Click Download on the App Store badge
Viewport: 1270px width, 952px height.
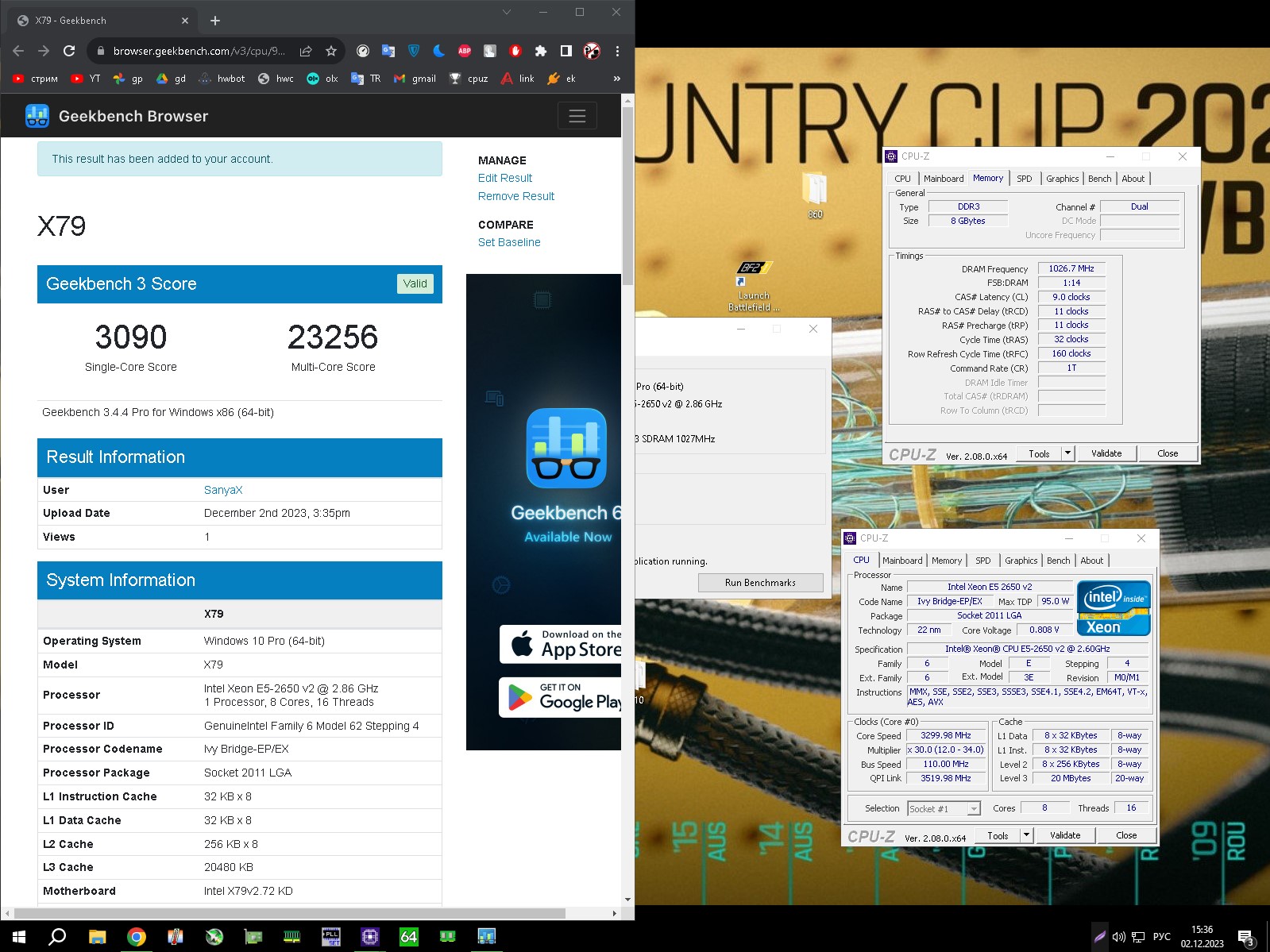560,644
